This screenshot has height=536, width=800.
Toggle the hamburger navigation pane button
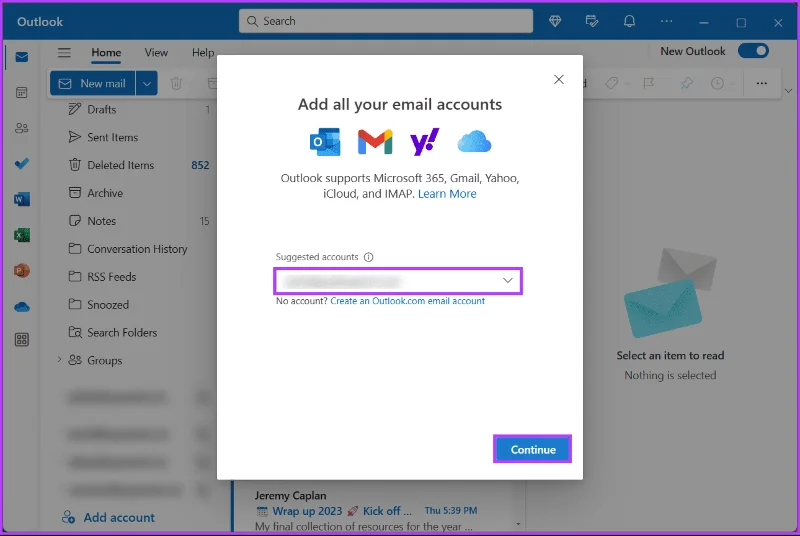tap(64, 53)
